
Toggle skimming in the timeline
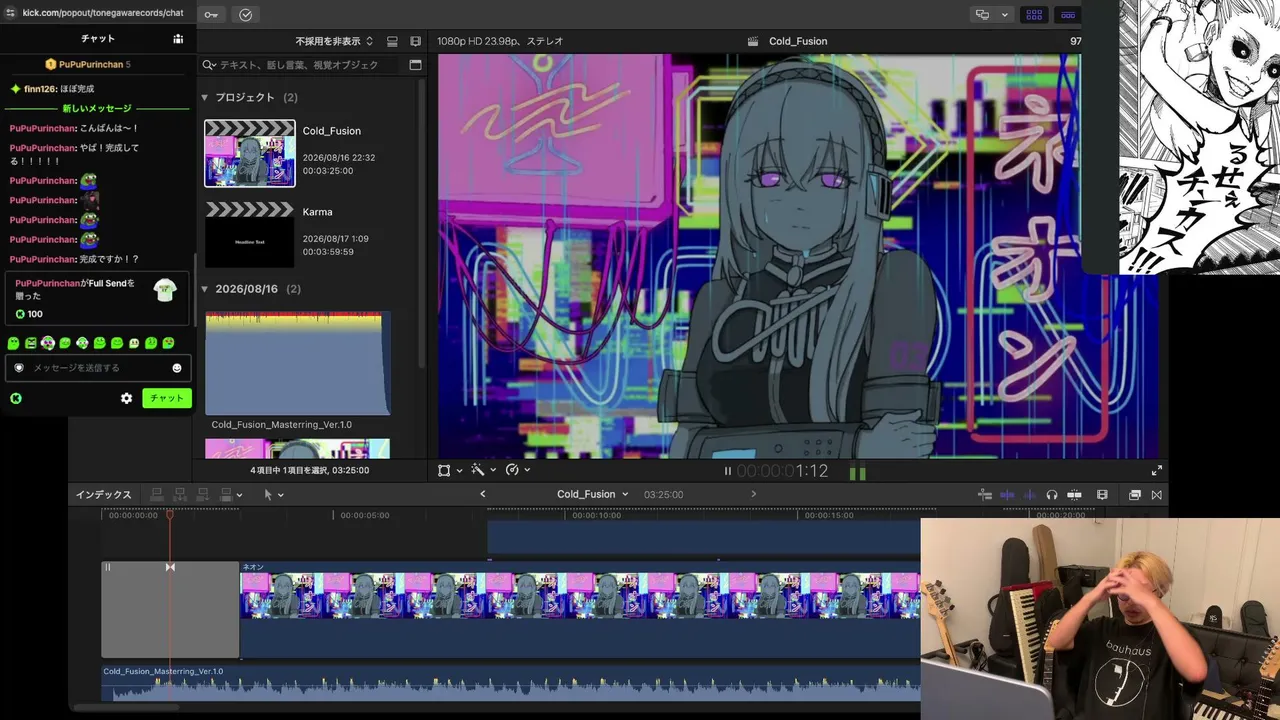pos(1007,495)
